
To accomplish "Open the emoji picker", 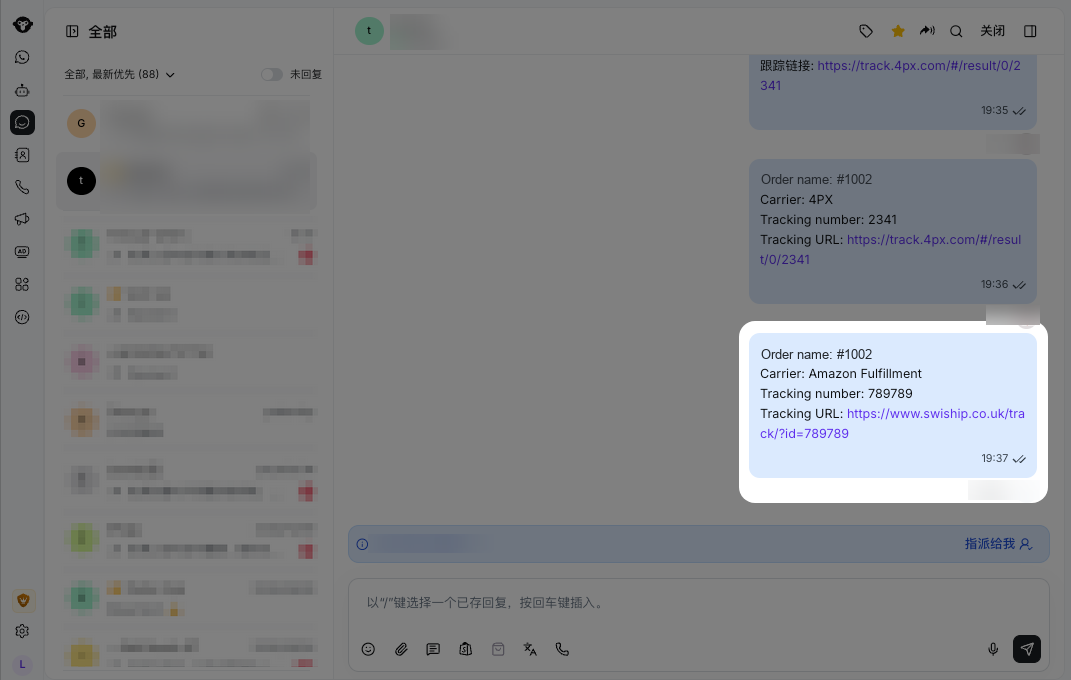I will click(x=368, y=649).
